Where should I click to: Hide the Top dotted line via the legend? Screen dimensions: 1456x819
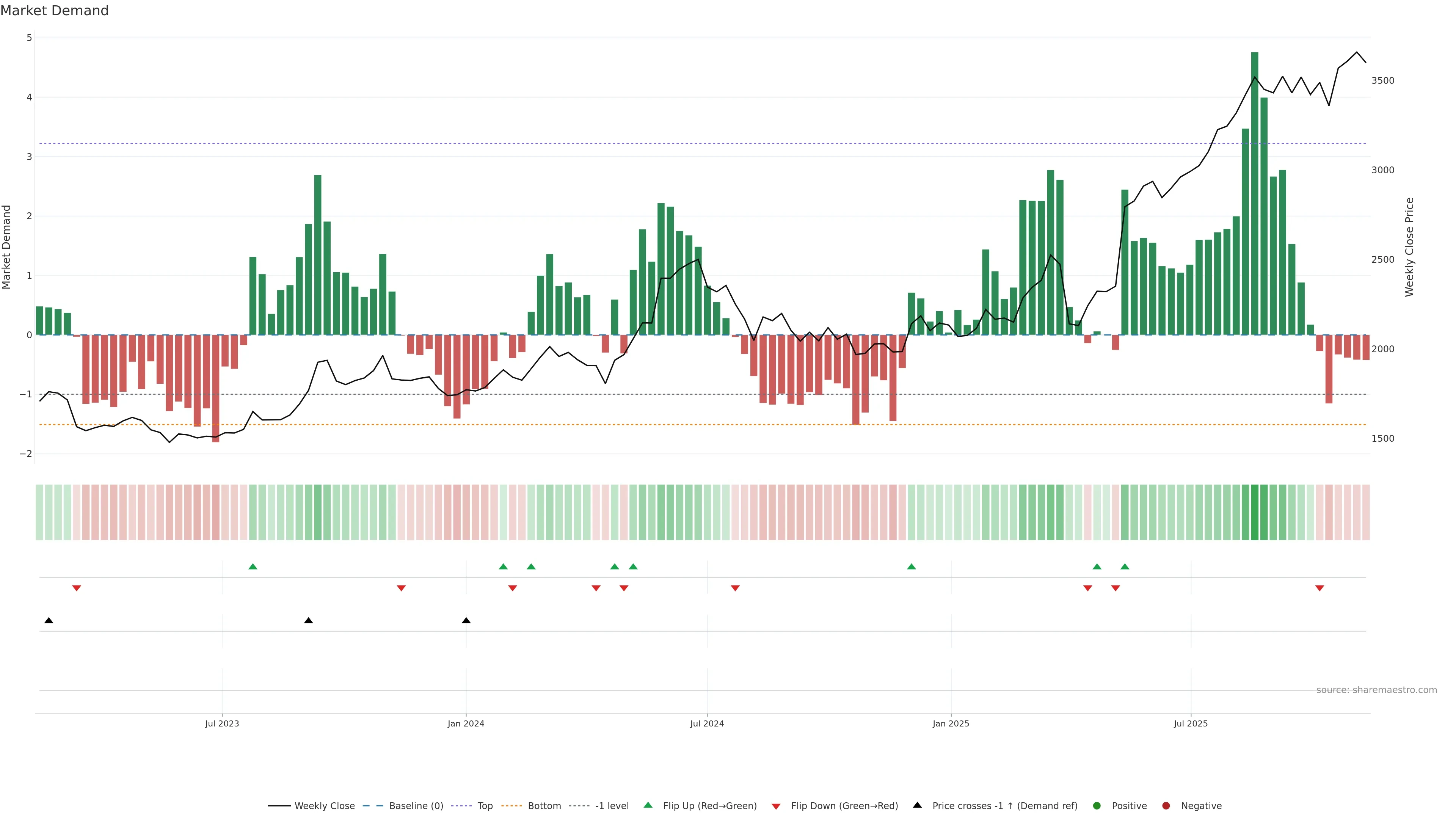click(485, 805)
